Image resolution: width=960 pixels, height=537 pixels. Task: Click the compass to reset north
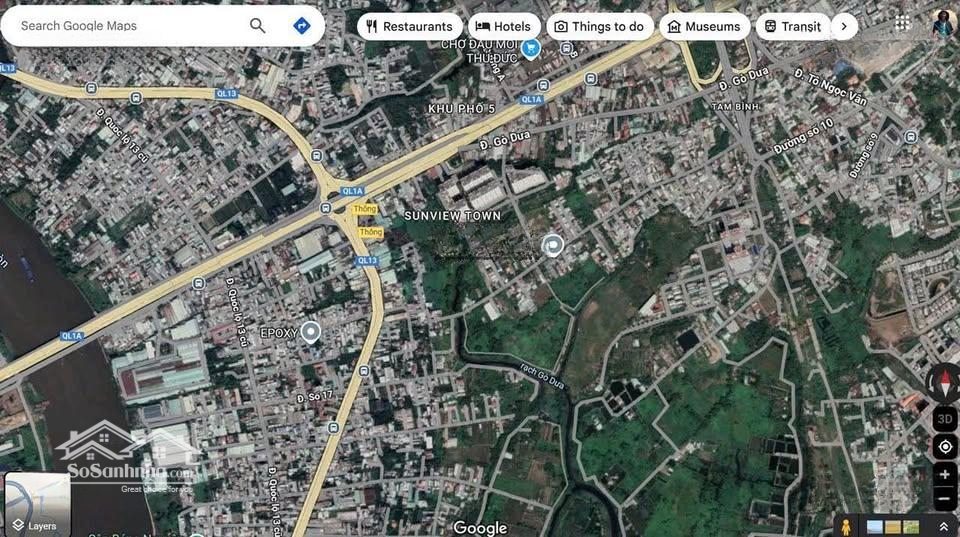[944, 383]
